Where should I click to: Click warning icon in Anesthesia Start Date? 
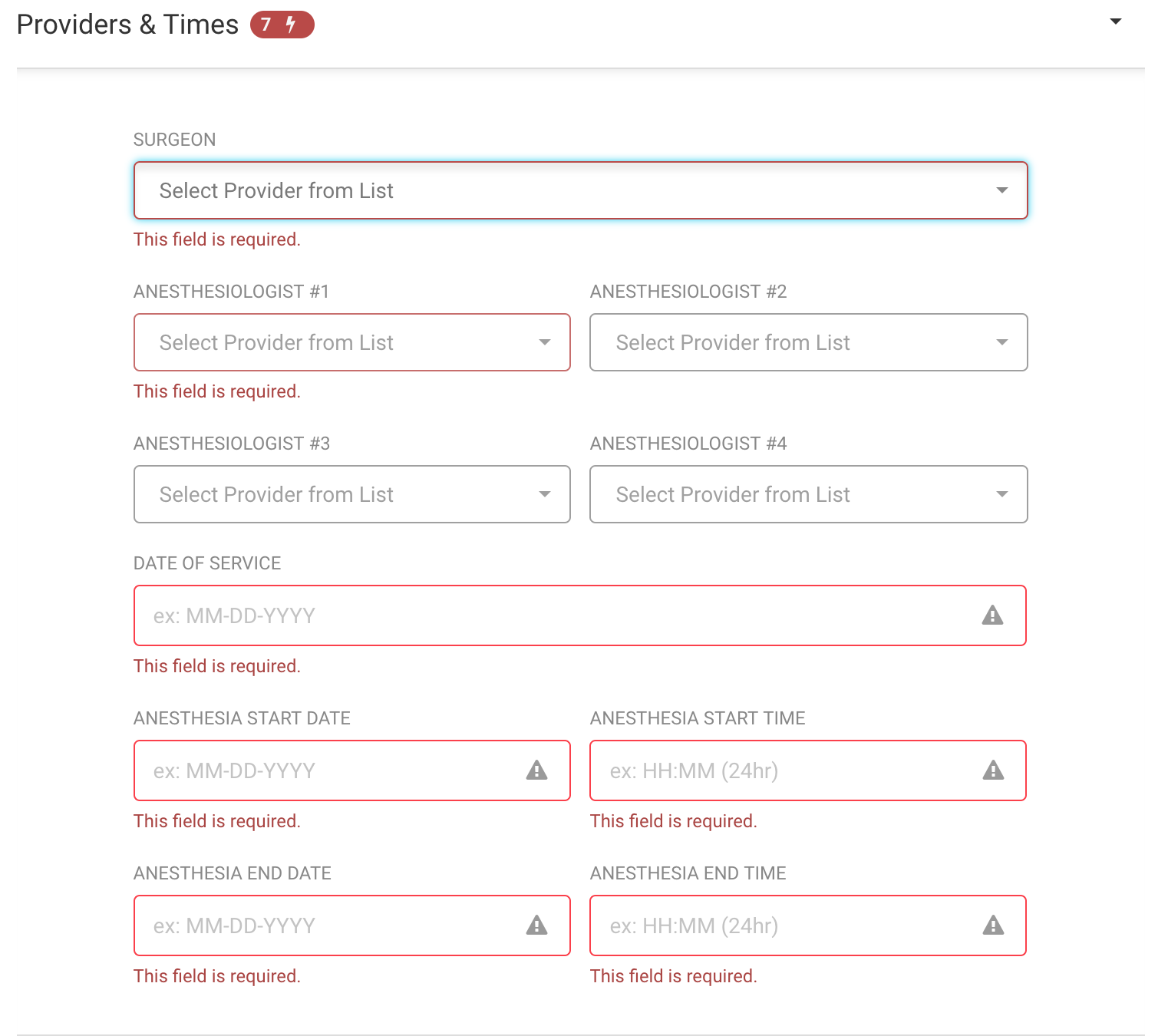[537, 770]
